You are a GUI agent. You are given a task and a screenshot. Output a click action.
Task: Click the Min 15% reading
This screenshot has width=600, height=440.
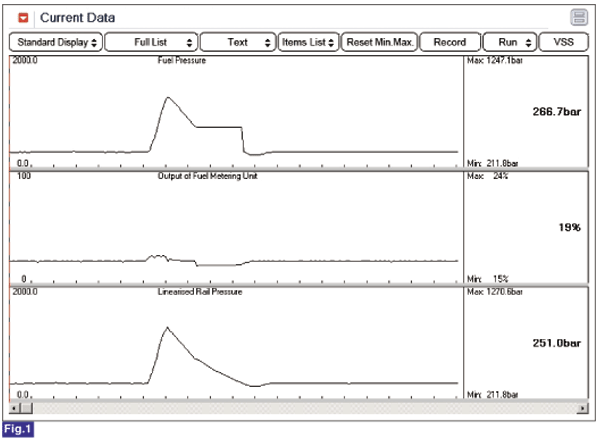[488, 279]
